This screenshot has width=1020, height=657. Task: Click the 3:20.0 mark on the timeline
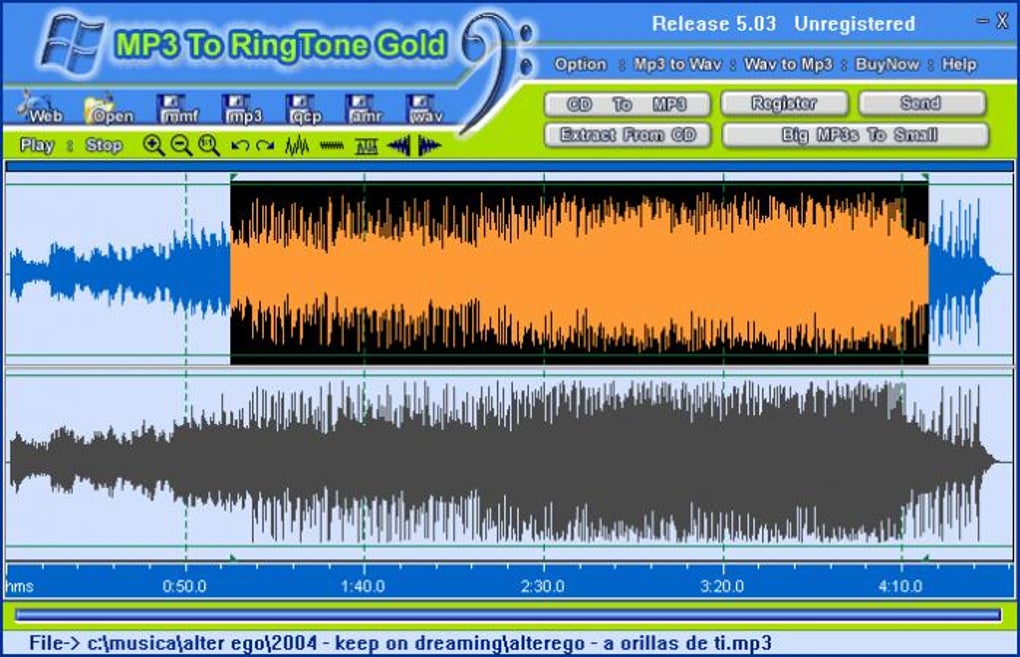pyautogui.click(x=722, y=587)
